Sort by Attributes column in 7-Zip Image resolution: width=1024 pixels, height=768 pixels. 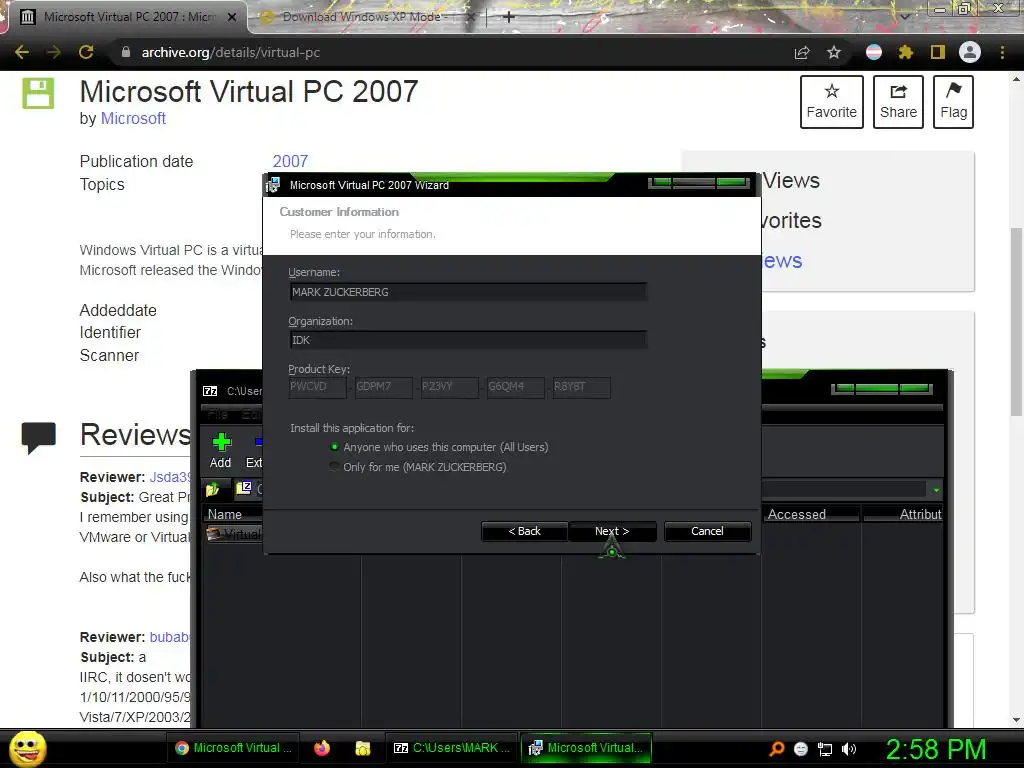(903, 515)
